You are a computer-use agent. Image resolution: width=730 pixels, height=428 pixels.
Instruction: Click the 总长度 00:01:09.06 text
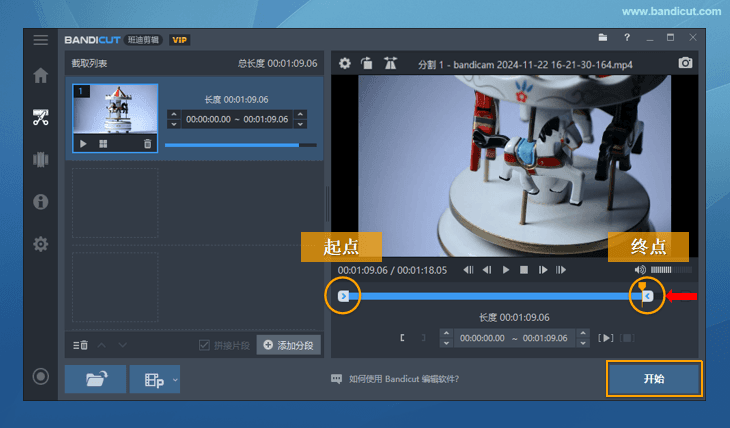(277, 63)
